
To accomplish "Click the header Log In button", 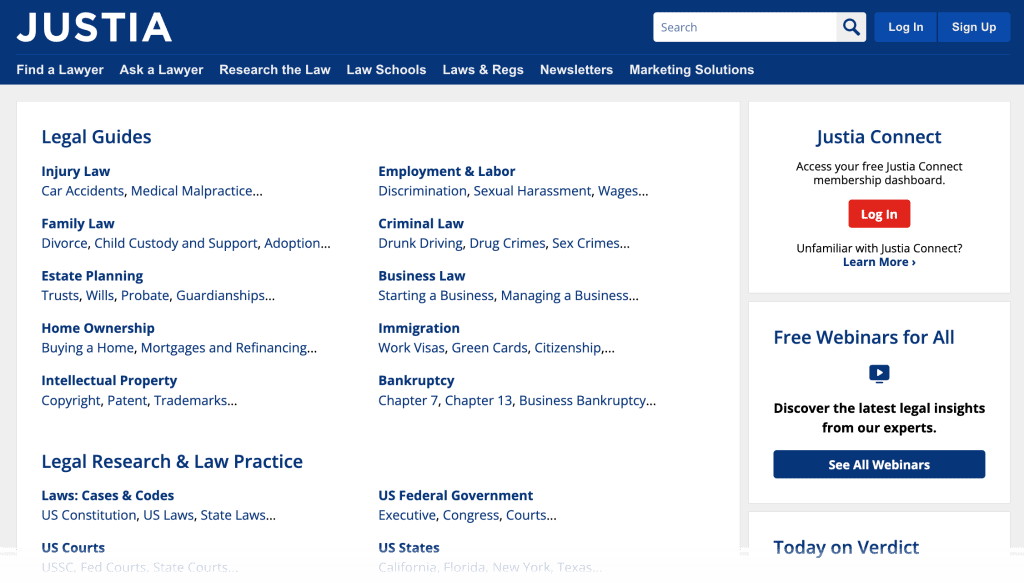I will tap(905, 27).
